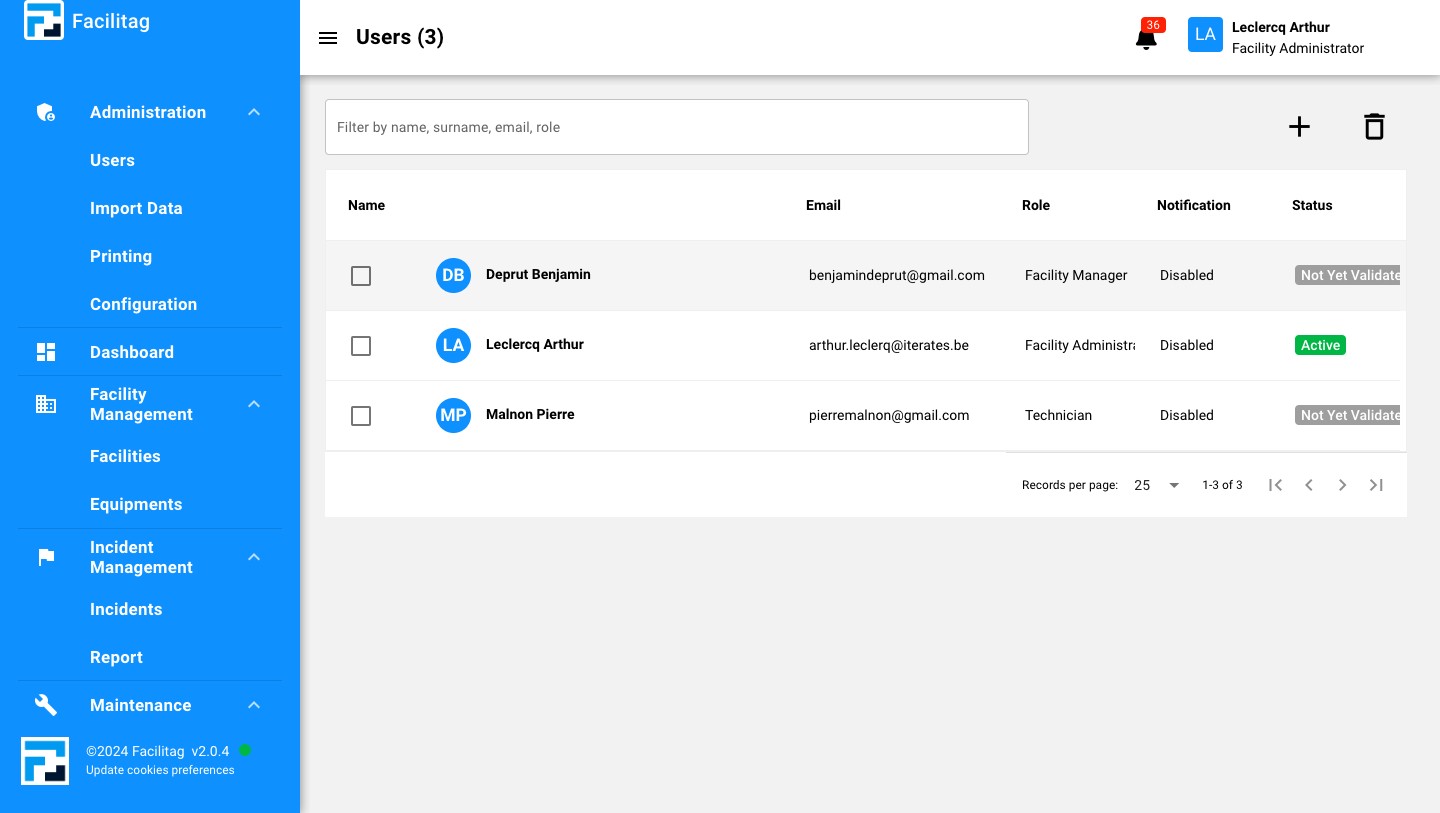Collapse the Administration section chevron
Image resolution: width=1440 pixels, height=813 pixels.
tap(254, 113)
